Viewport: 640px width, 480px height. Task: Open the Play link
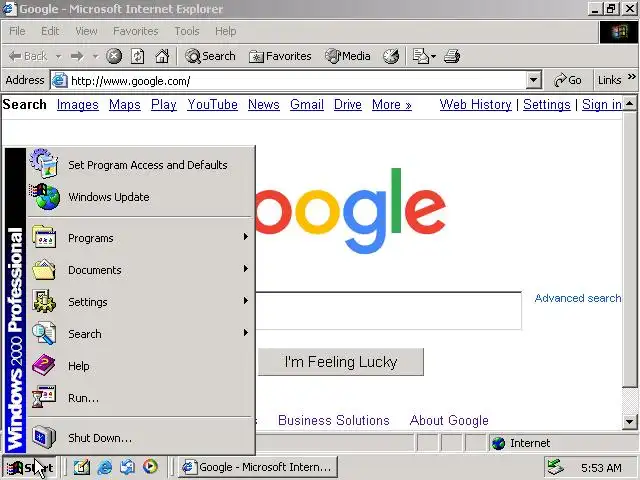point(163,104)
